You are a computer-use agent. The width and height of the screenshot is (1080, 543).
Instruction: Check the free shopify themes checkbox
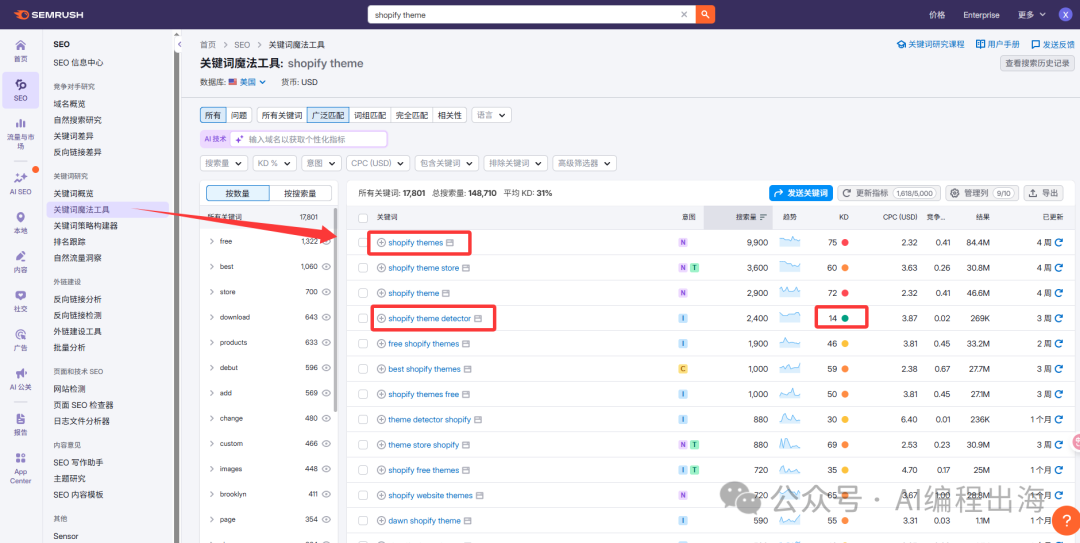click(363, 344)
